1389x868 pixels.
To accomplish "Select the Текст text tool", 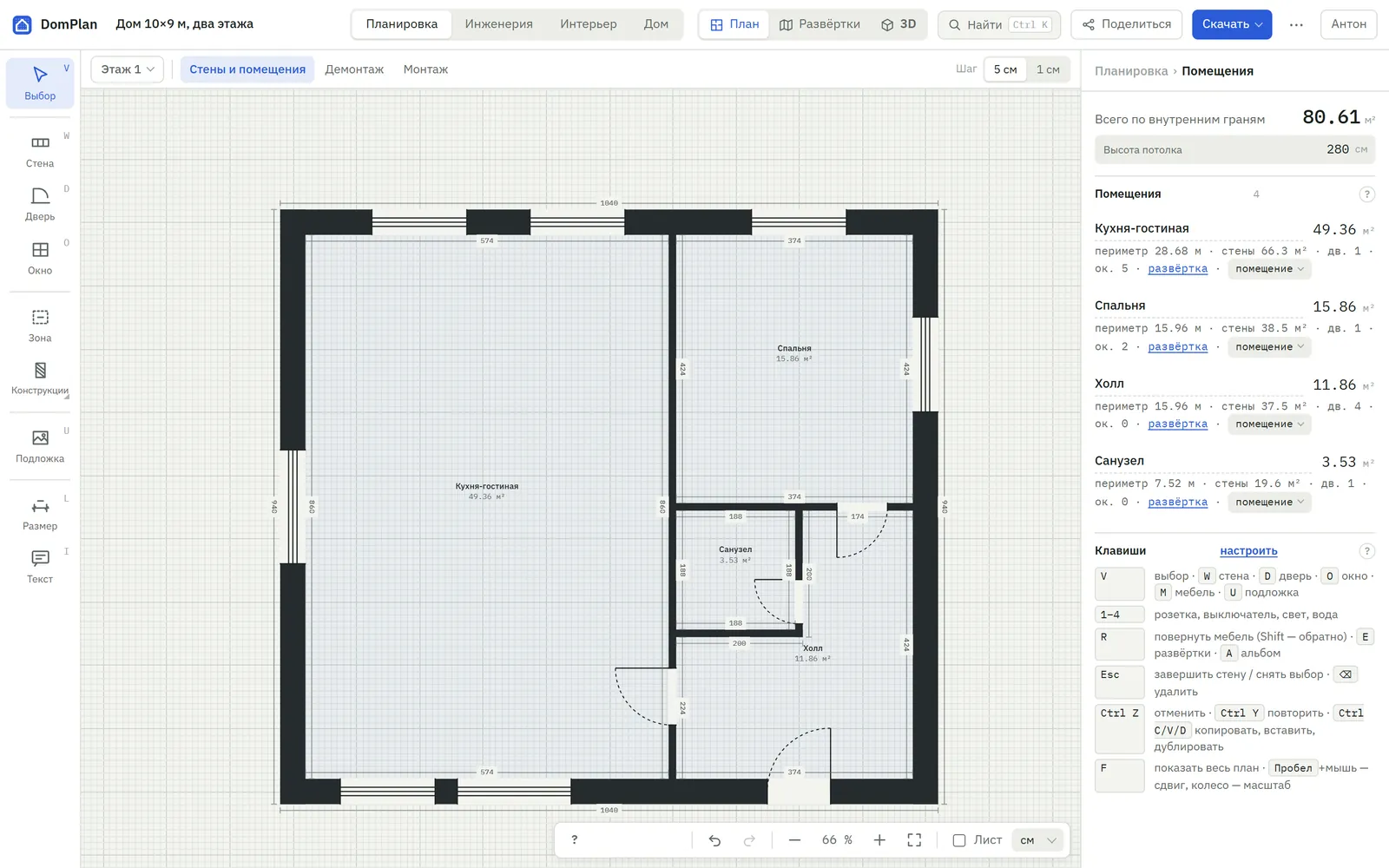I will tap(40, 567).
